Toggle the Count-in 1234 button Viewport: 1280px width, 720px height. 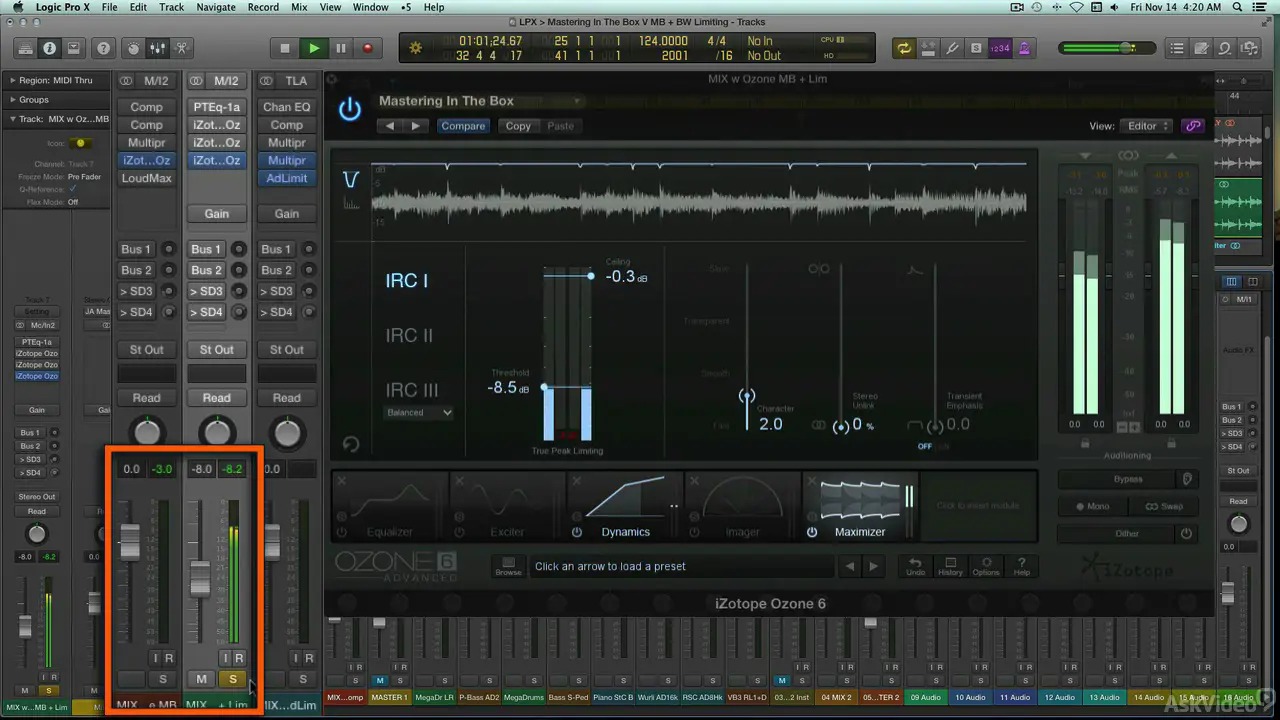tap(1000, 48)
